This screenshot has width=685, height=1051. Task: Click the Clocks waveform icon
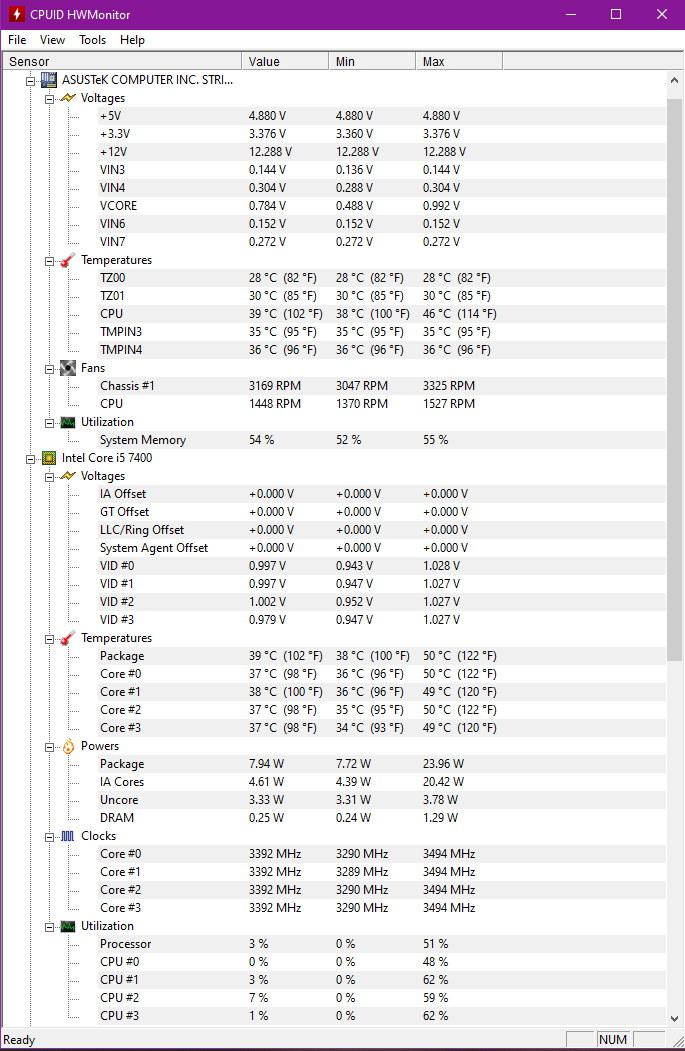pos(68,836)
